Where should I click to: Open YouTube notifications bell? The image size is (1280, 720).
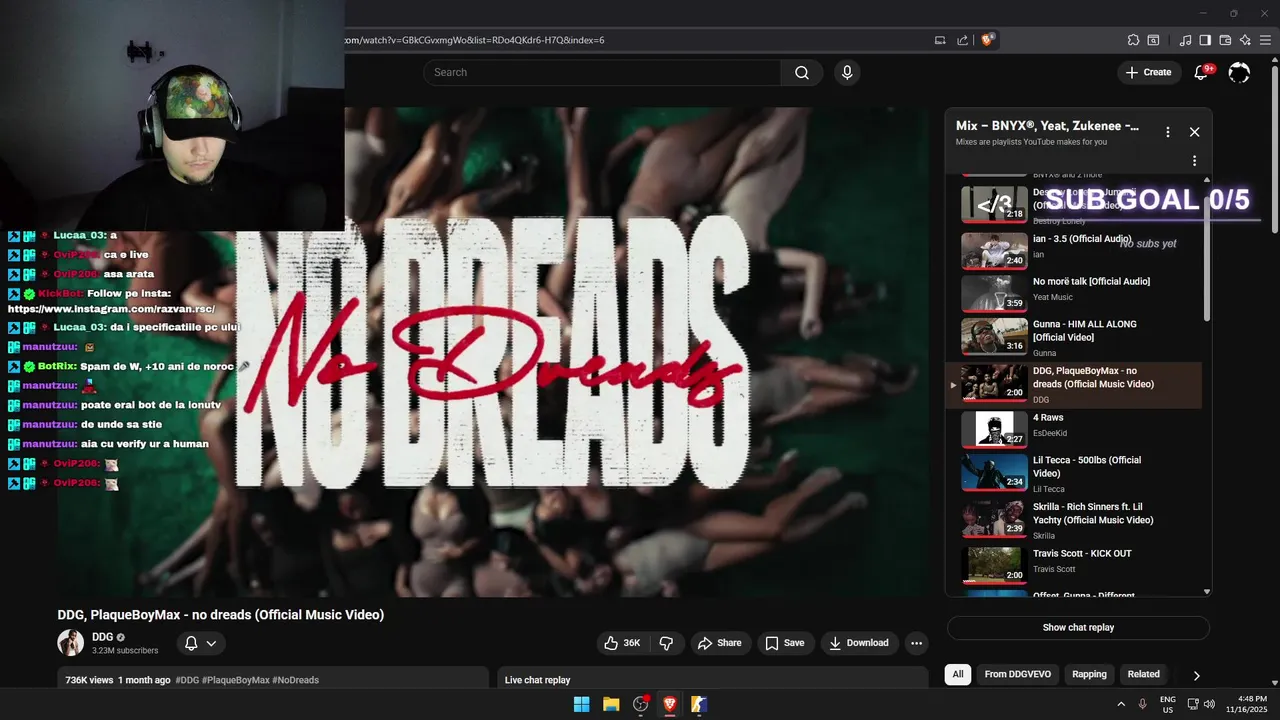tap(1202, 72)
